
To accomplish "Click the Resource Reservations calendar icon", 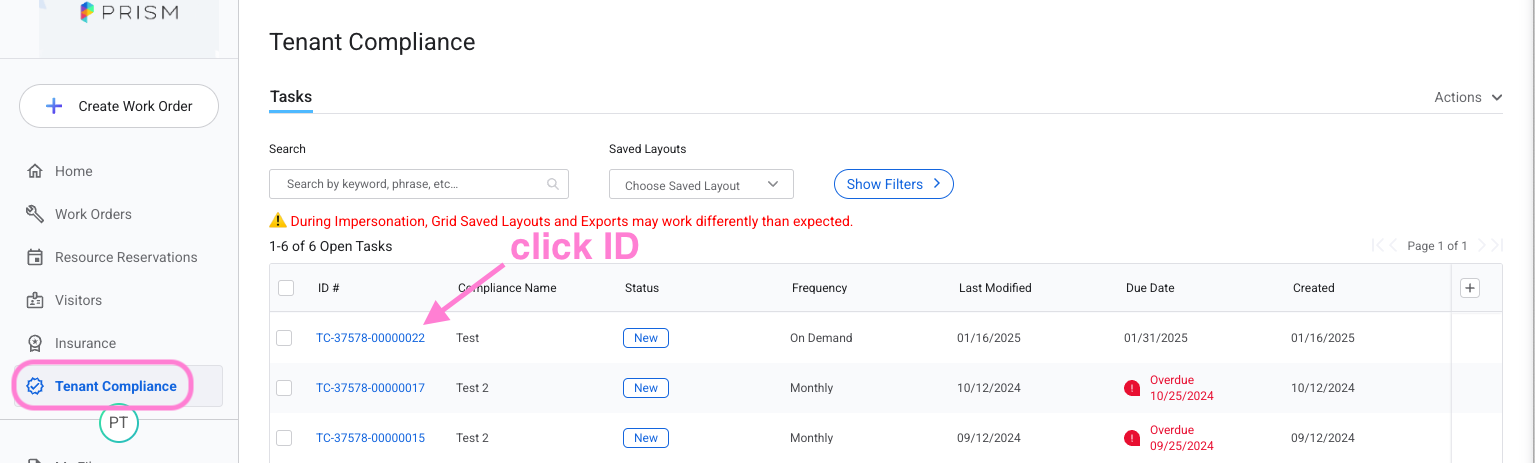I will tap(35, 257).
